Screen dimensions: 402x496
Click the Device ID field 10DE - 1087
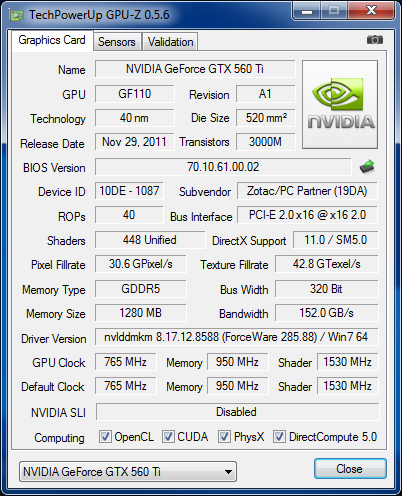click(x=129, y=191)
